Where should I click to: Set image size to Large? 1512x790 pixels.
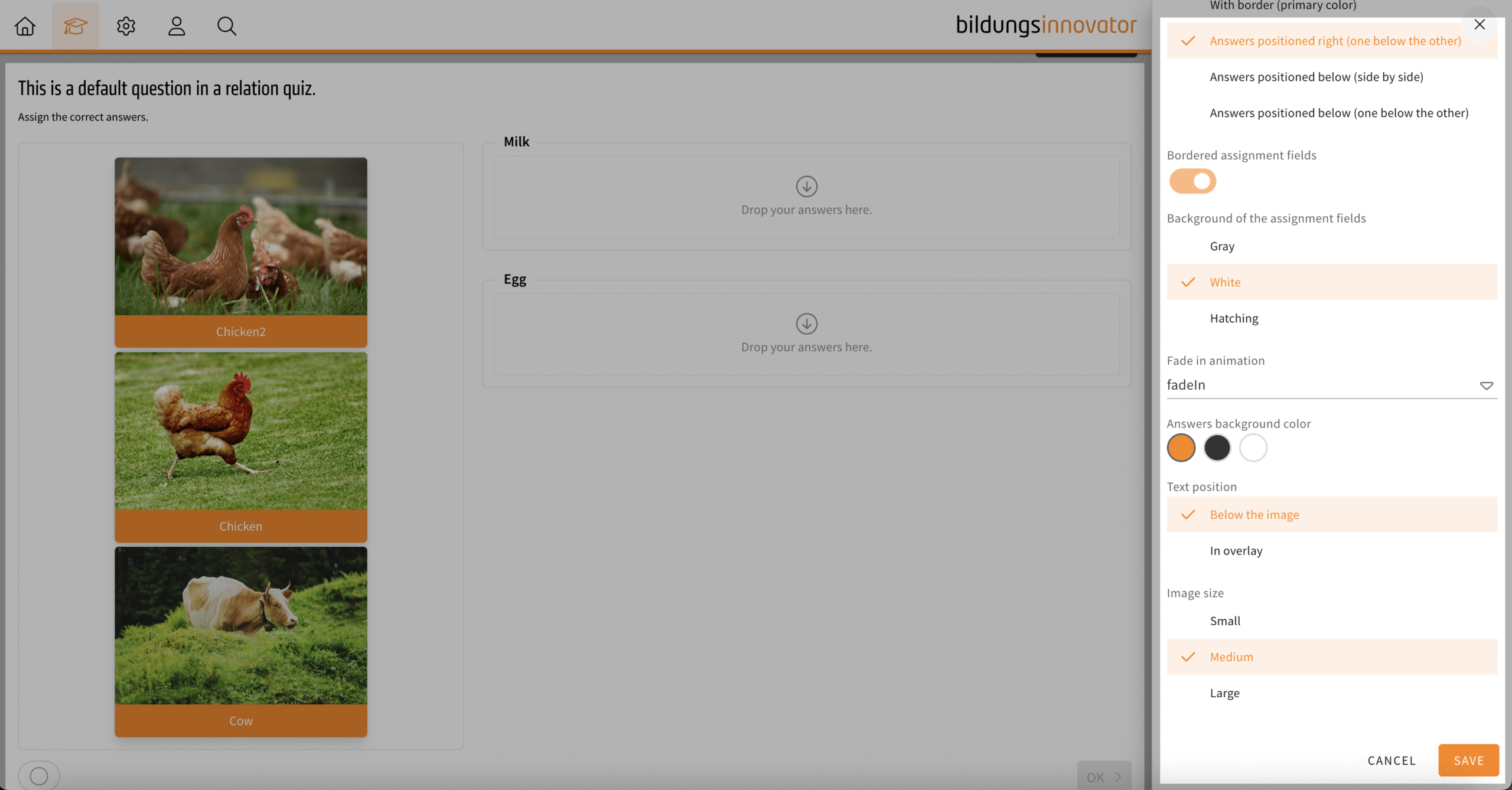[1224, 693]
